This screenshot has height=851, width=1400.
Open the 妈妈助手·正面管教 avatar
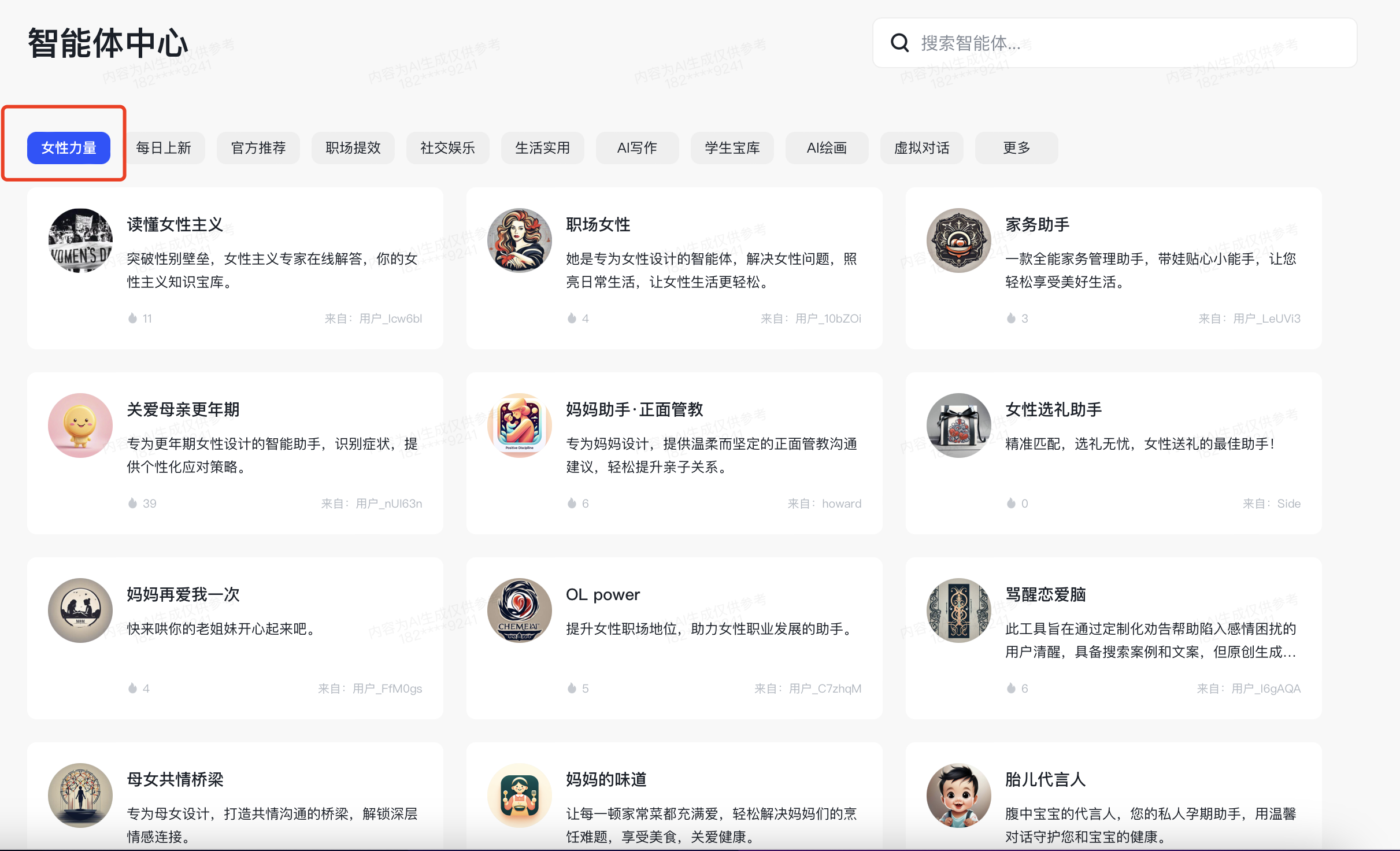pos(519,425)
